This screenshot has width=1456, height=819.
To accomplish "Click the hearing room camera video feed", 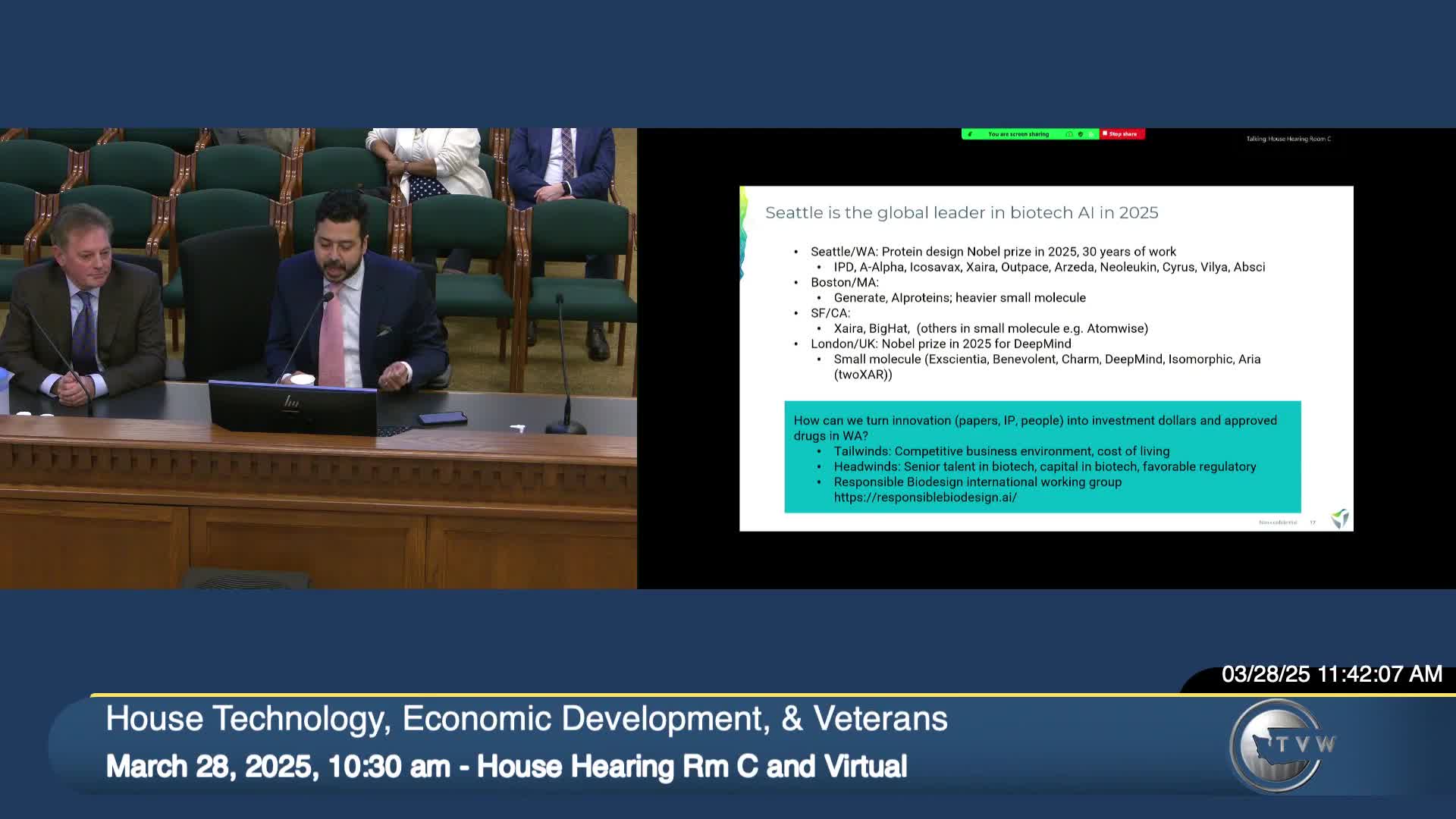I will pyautogui.click(x=318, y=359).
